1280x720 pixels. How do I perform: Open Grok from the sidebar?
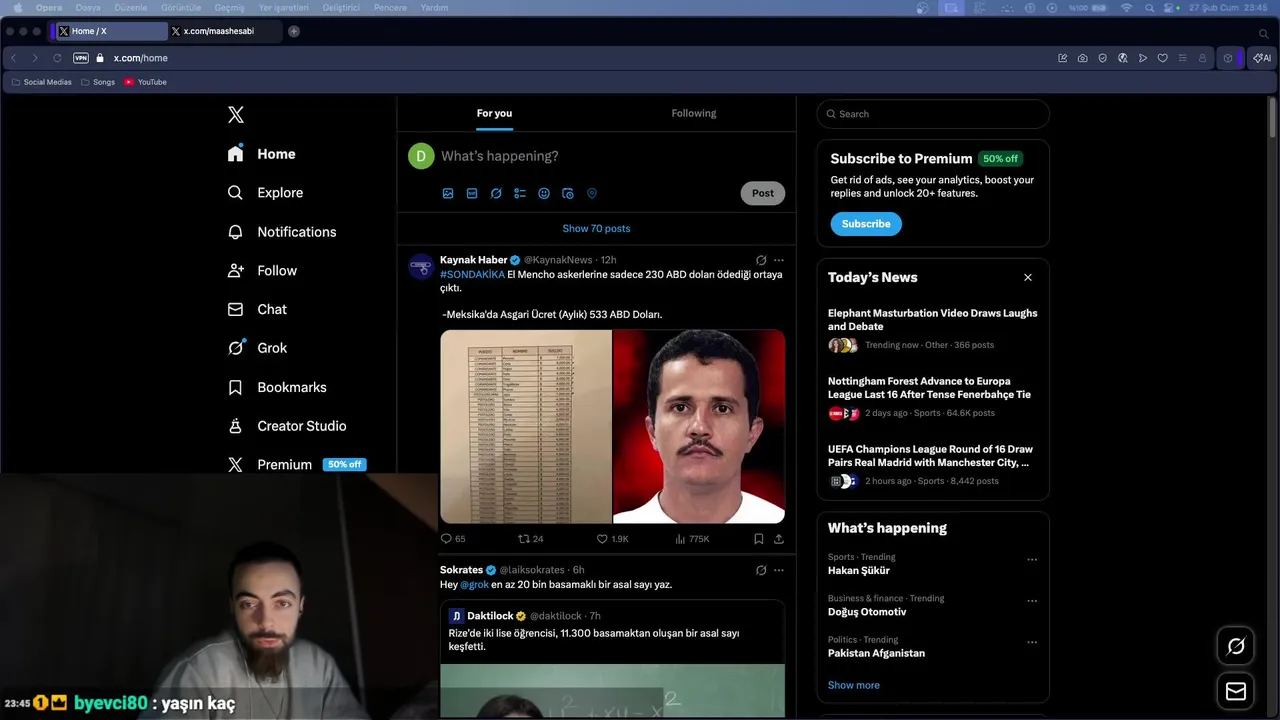click(257, 348)
